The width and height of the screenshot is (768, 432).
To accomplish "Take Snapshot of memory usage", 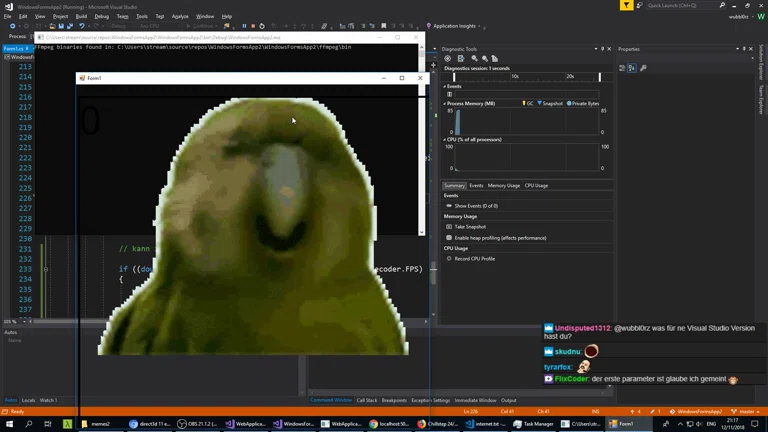I will tap(466, 227).
